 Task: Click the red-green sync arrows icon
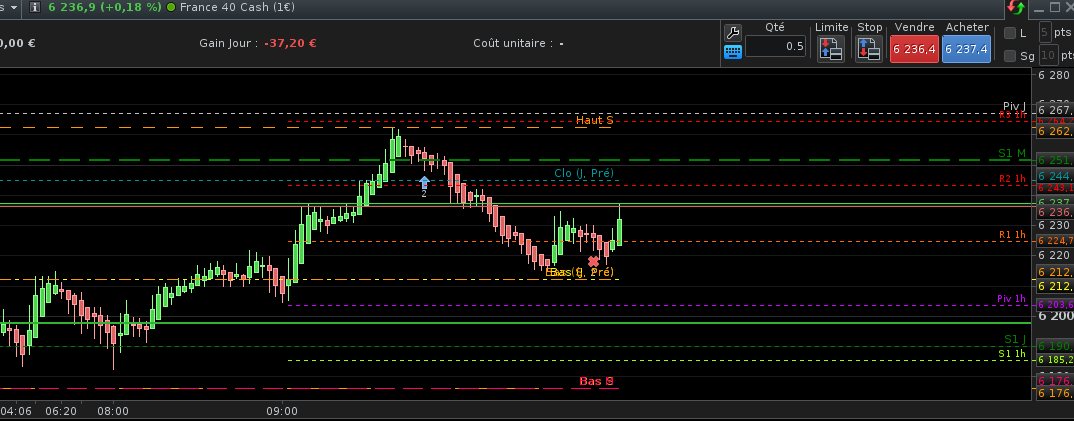[x=1016, y=8]
